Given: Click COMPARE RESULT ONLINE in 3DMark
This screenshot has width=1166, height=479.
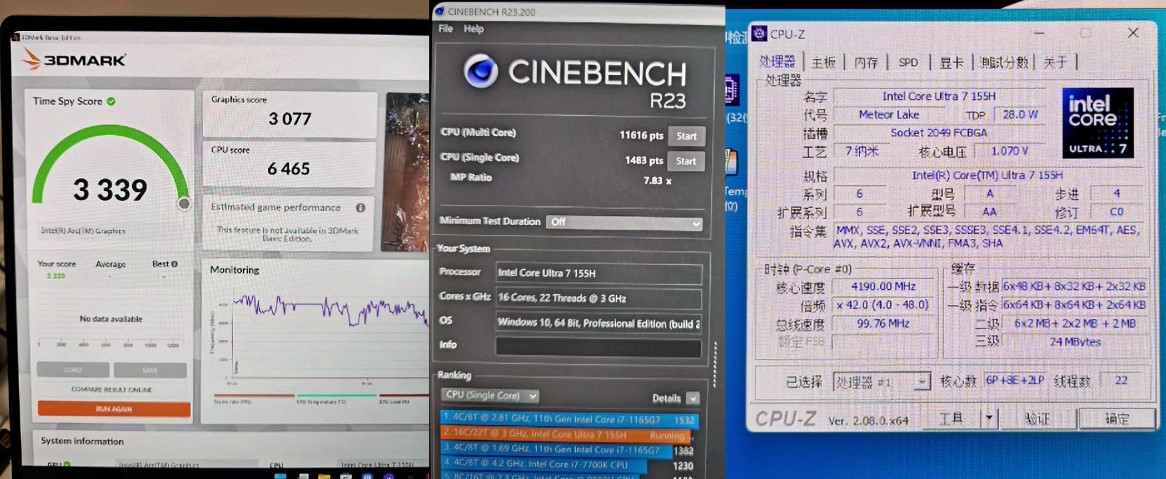Looking at the screenshot, I should pyautogui.click(x=112, y=390).
